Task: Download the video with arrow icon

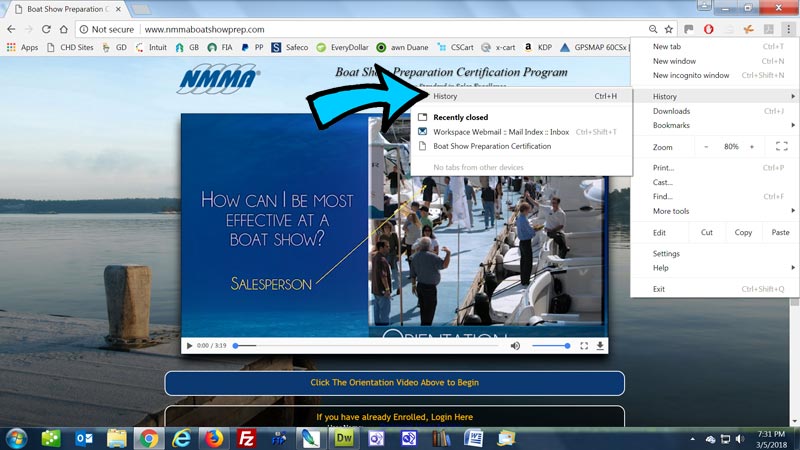Action: click(600, 345)
